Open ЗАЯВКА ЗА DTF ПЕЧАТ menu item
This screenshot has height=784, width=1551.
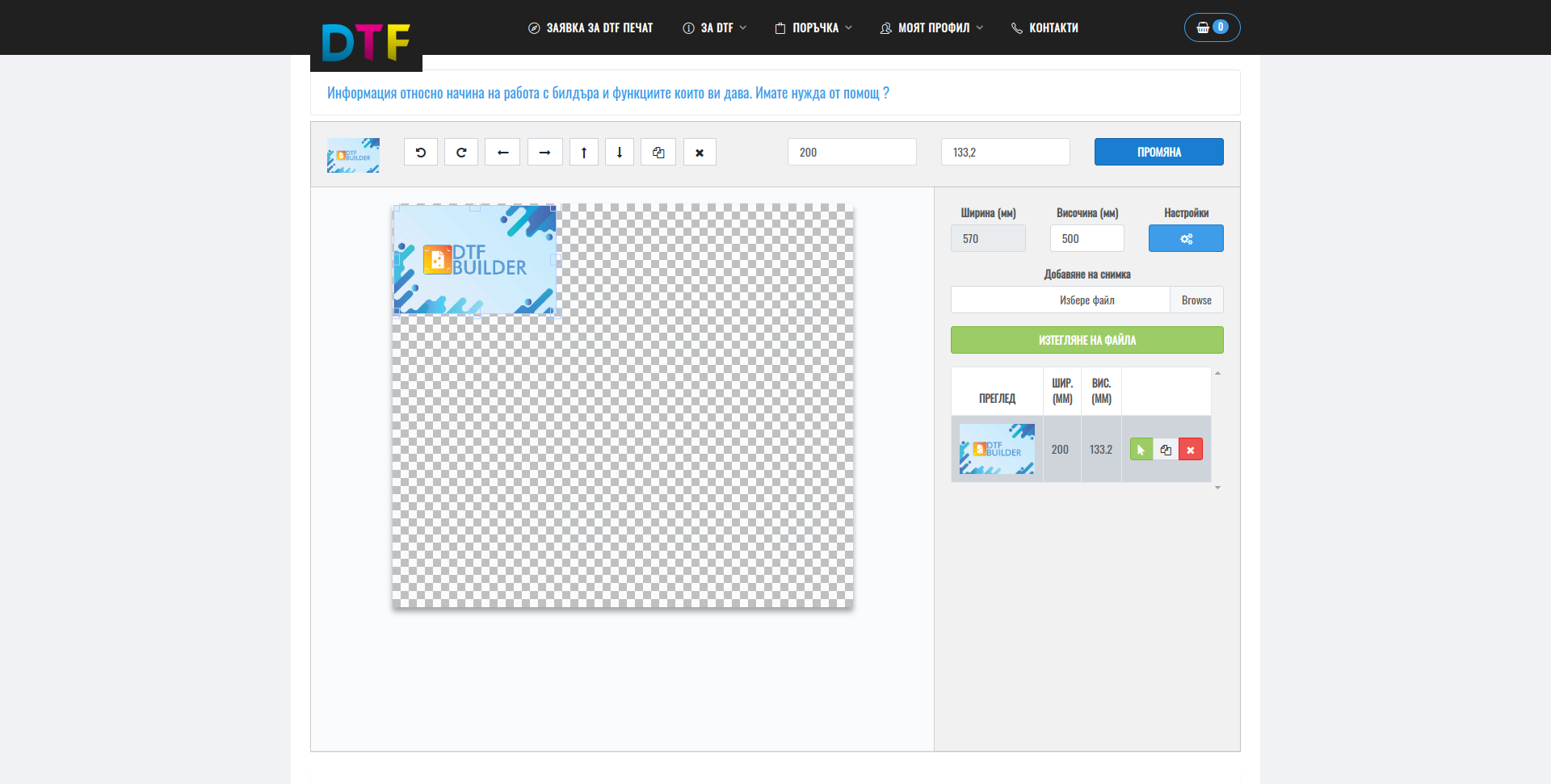coord(591,28)
